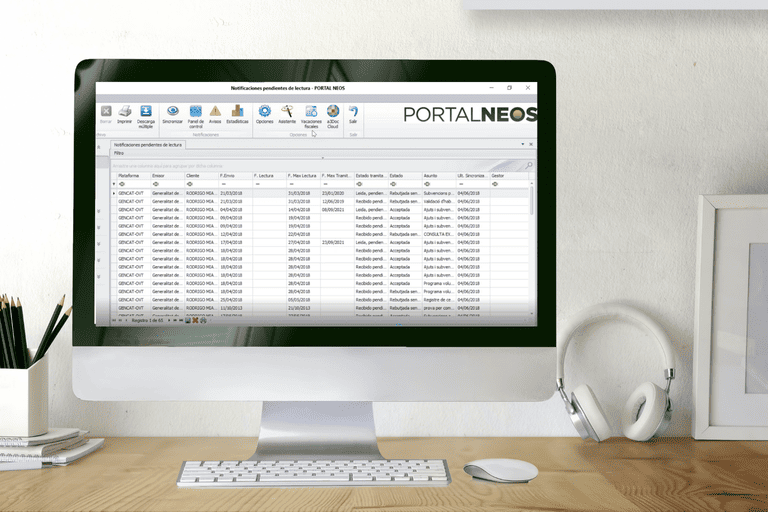
Task: Select the Registre de ce... asunto cell
Action: coord(439,300)
